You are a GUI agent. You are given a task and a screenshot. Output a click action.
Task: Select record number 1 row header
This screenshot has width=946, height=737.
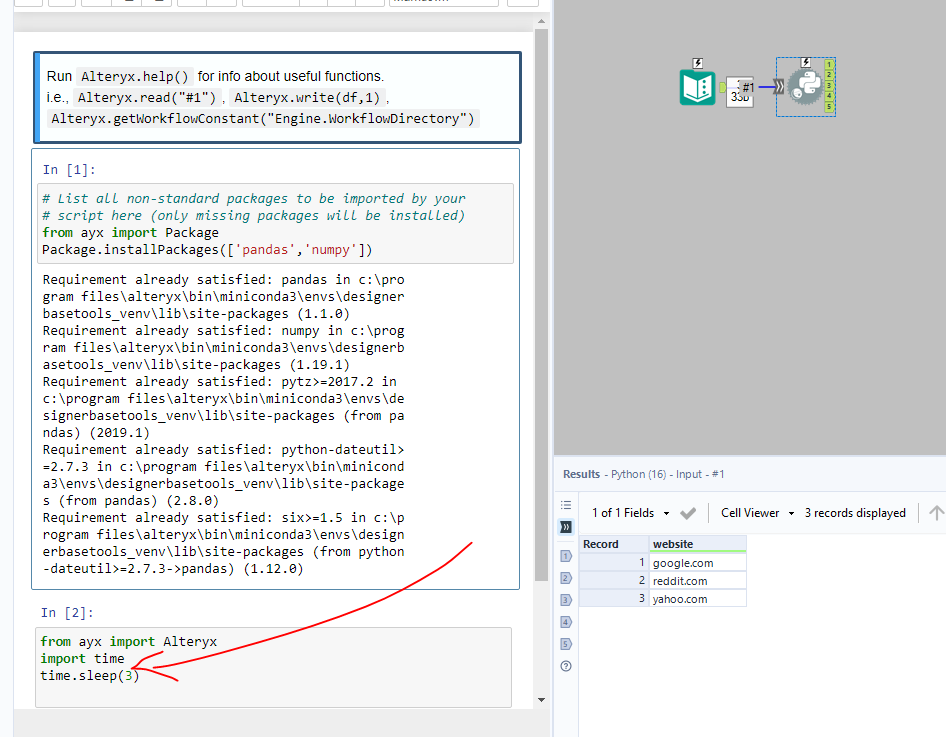614,563
